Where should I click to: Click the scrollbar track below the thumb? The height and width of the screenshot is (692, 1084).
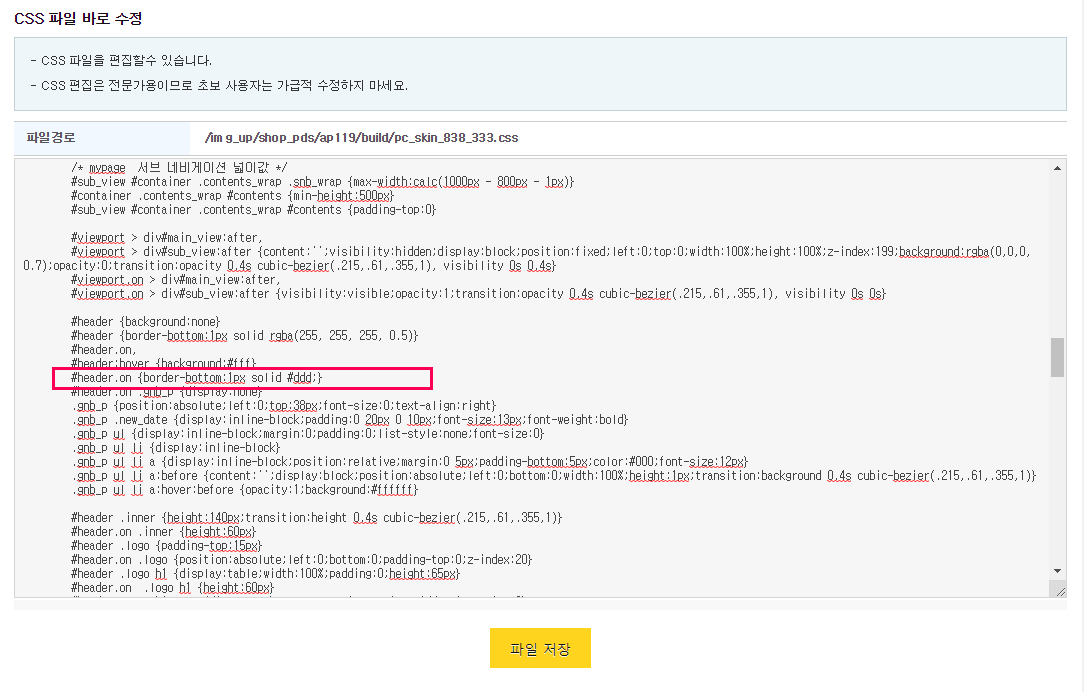click(1057, 470)
